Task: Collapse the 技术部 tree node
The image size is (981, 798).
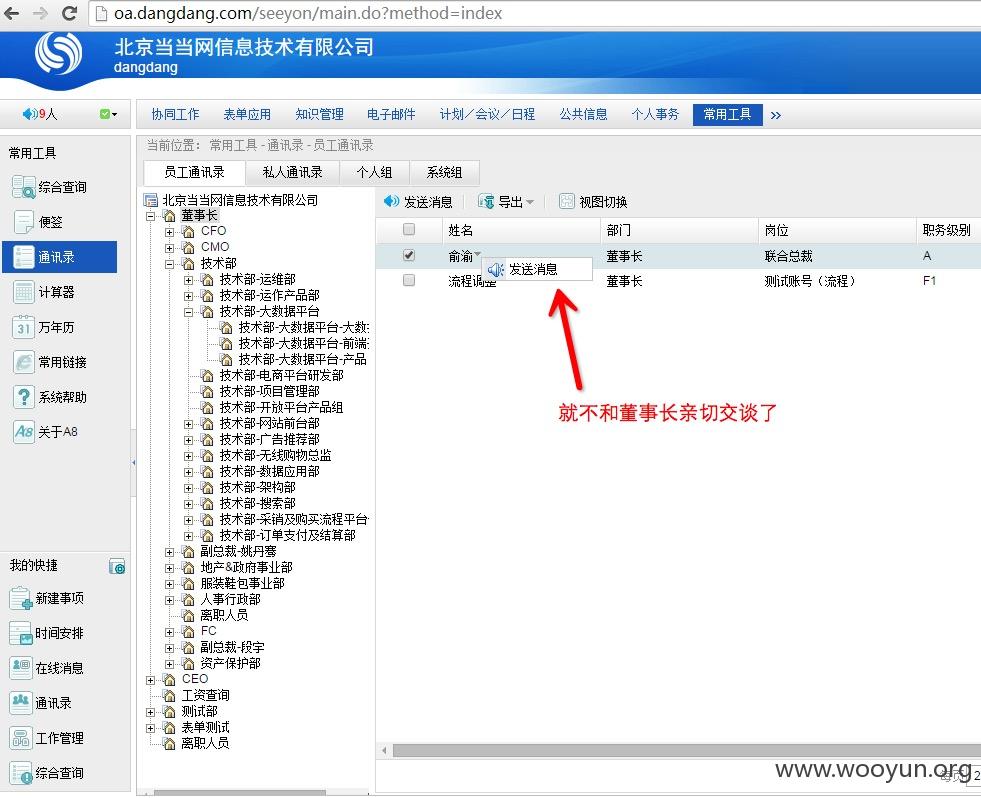Action: 170,264
